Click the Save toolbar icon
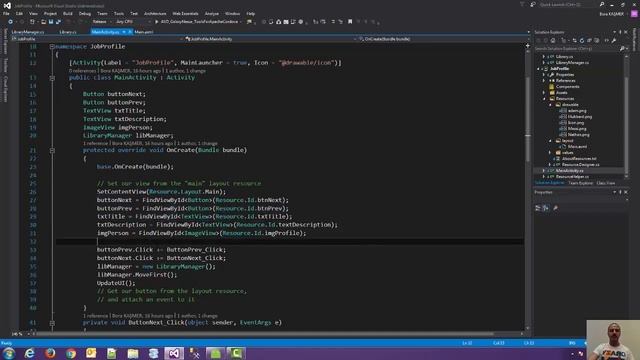 pos(51,22)
